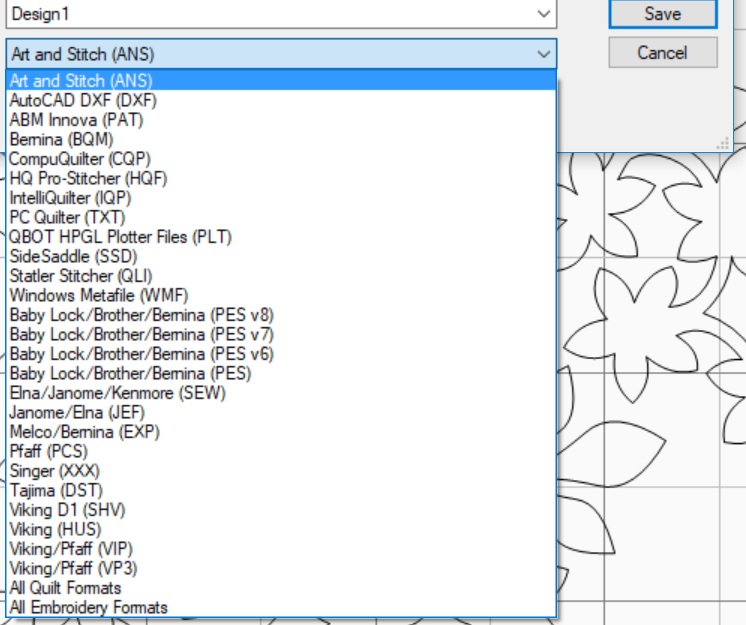
Task: Click the Cancel button
Action: click(x=663, y=52)
